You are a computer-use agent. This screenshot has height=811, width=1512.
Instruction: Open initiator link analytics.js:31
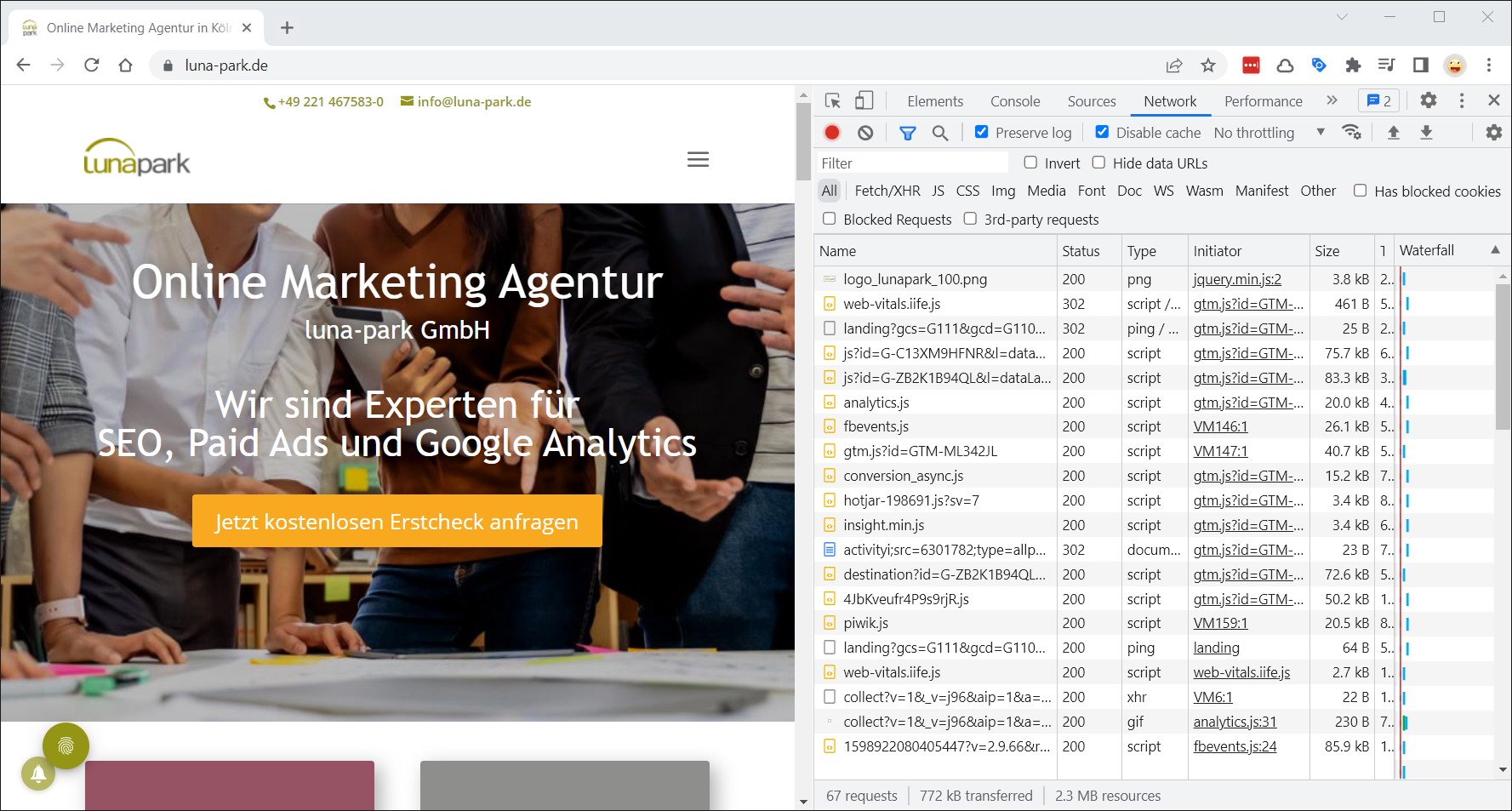pyautogui.click(x=1235, y=722)
